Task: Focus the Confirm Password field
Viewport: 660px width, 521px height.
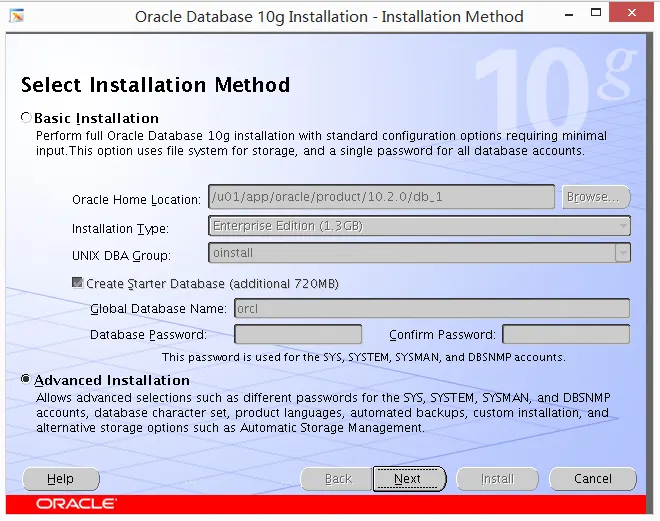Action: tap(566, 334)
